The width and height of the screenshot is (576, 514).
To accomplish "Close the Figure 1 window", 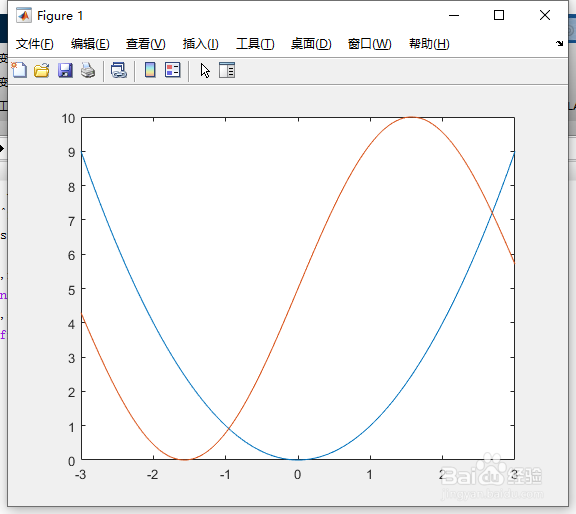I will pos(545,15).
